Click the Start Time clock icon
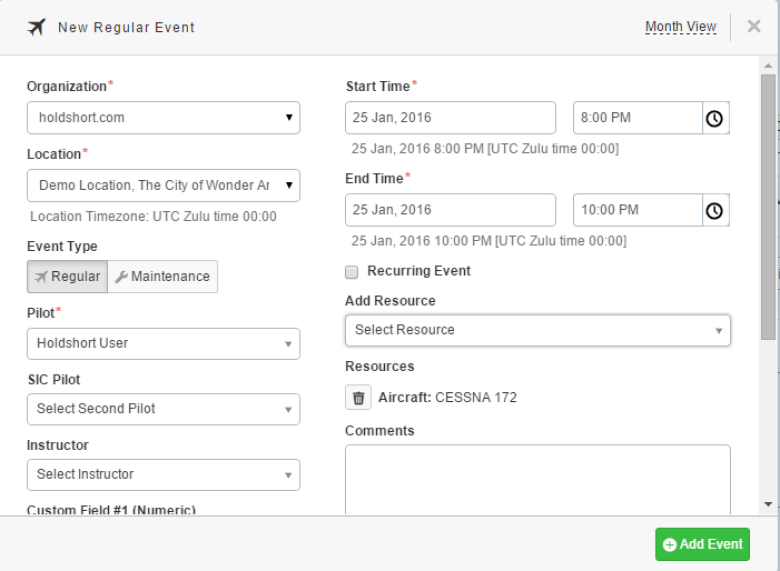 click(x=715, y=118)
